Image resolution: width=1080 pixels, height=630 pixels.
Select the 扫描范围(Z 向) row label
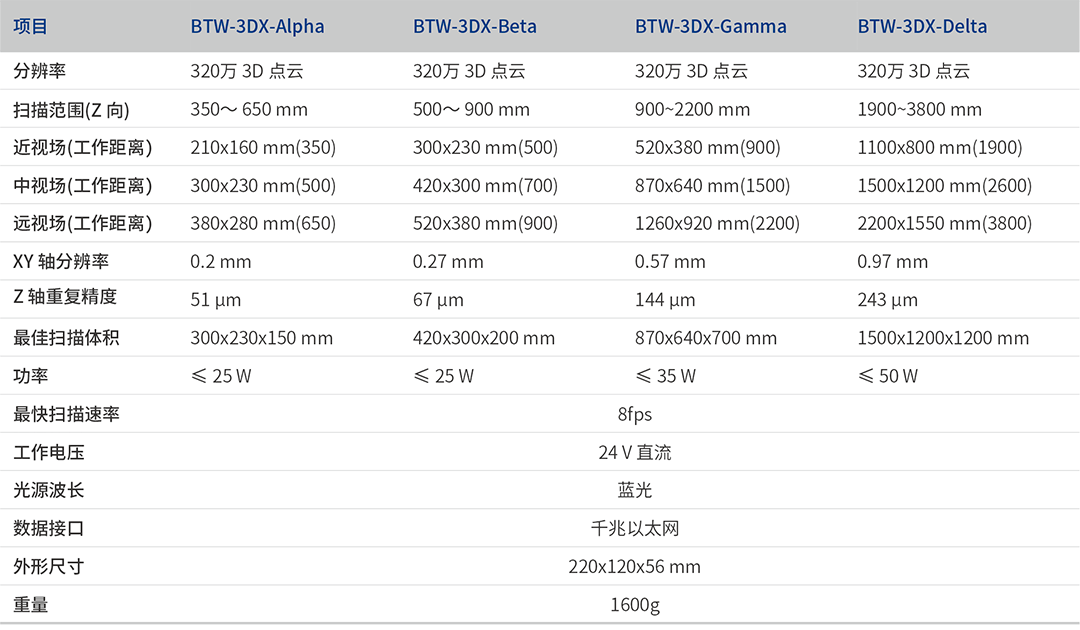[x=71, y=109]
